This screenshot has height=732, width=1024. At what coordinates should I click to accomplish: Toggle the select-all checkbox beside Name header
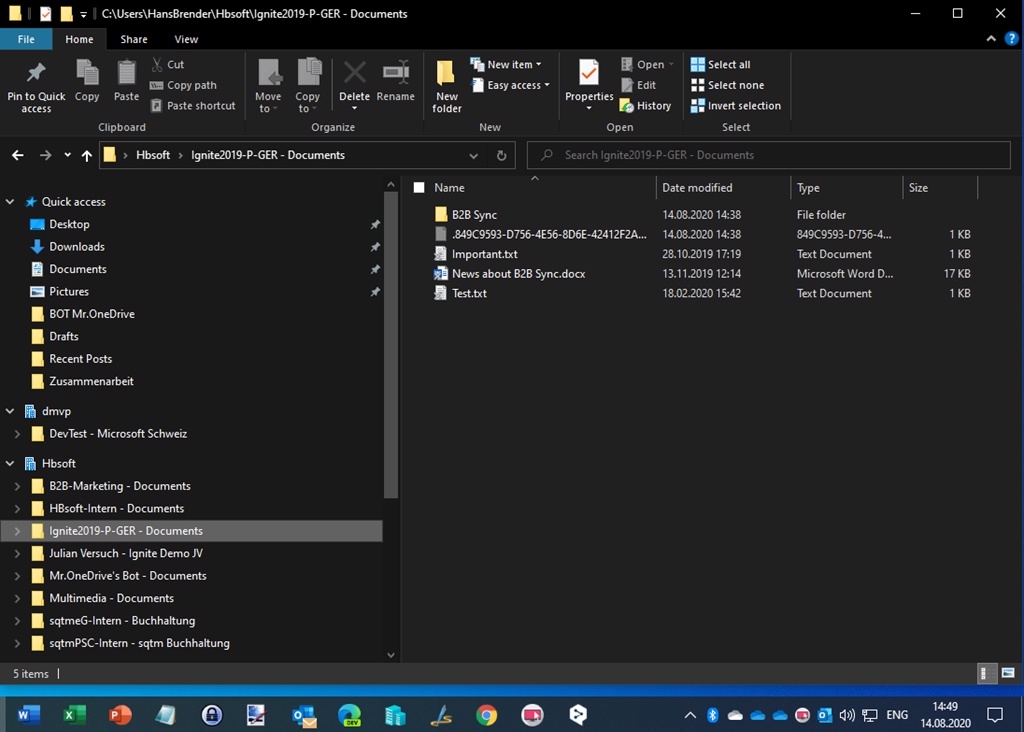tap(419, 188)
